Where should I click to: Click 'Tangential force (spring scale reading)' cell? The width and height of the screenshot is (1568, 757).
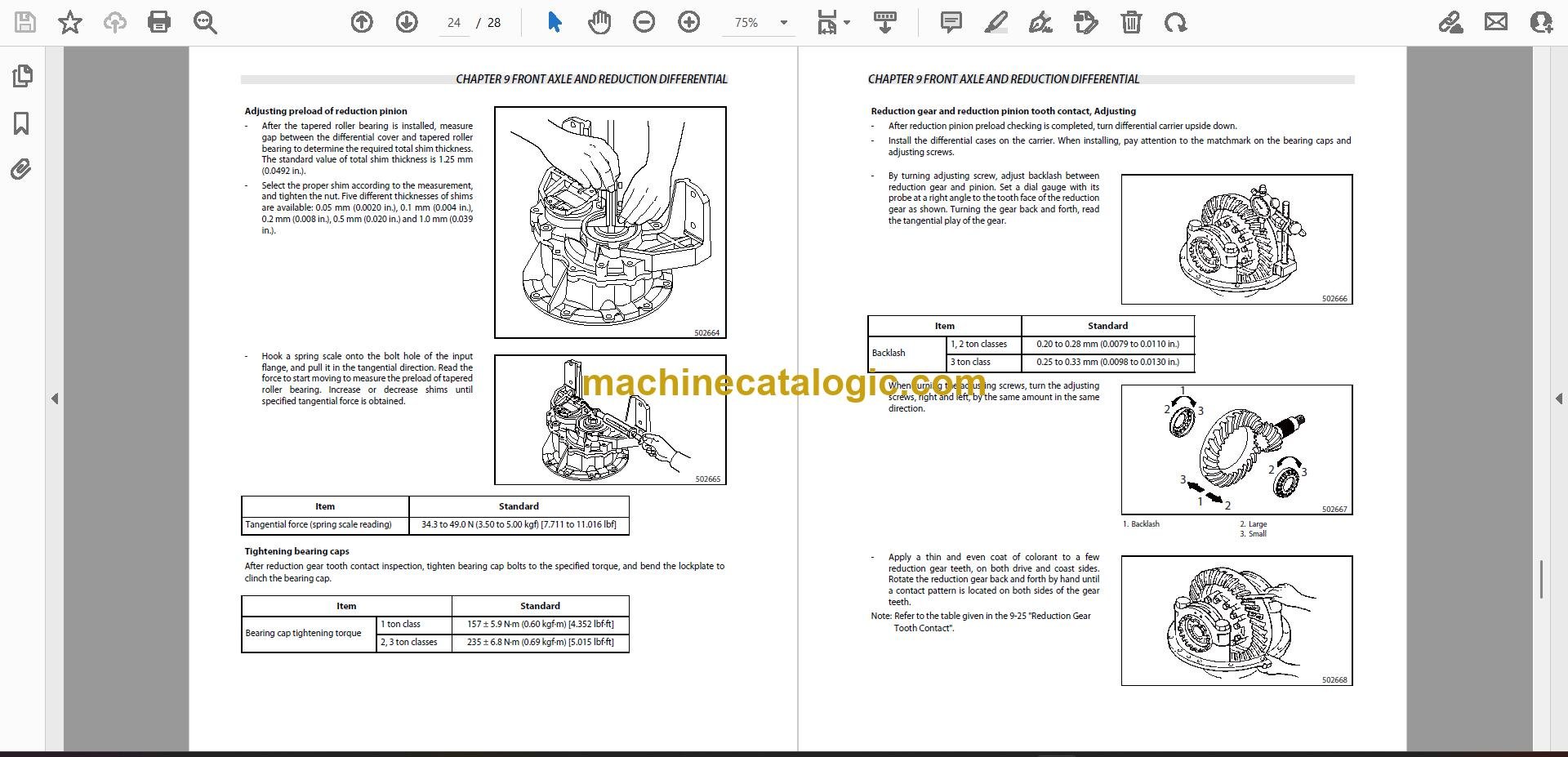coord(325,525)
